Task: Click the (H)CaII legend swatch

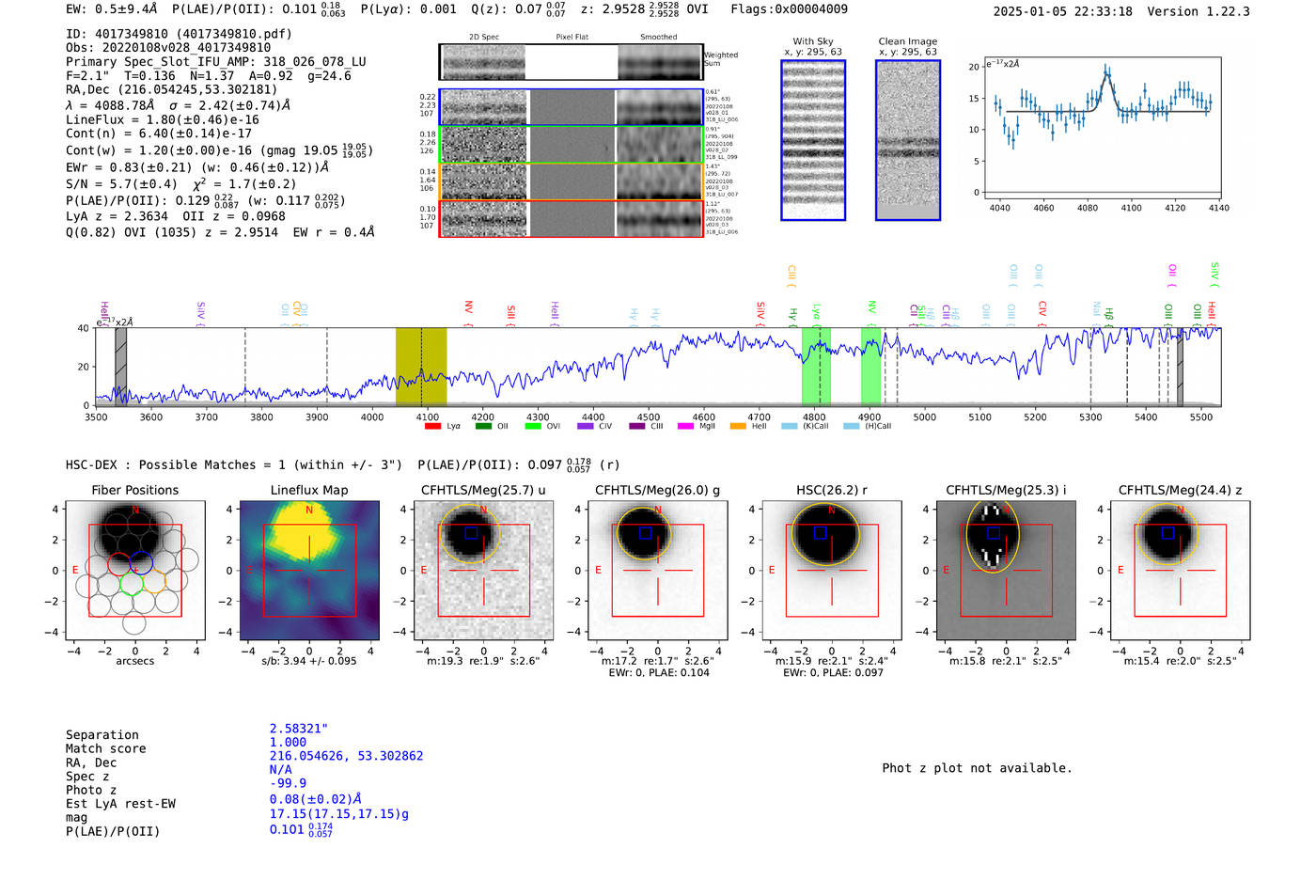Action: tap(852, 426)
